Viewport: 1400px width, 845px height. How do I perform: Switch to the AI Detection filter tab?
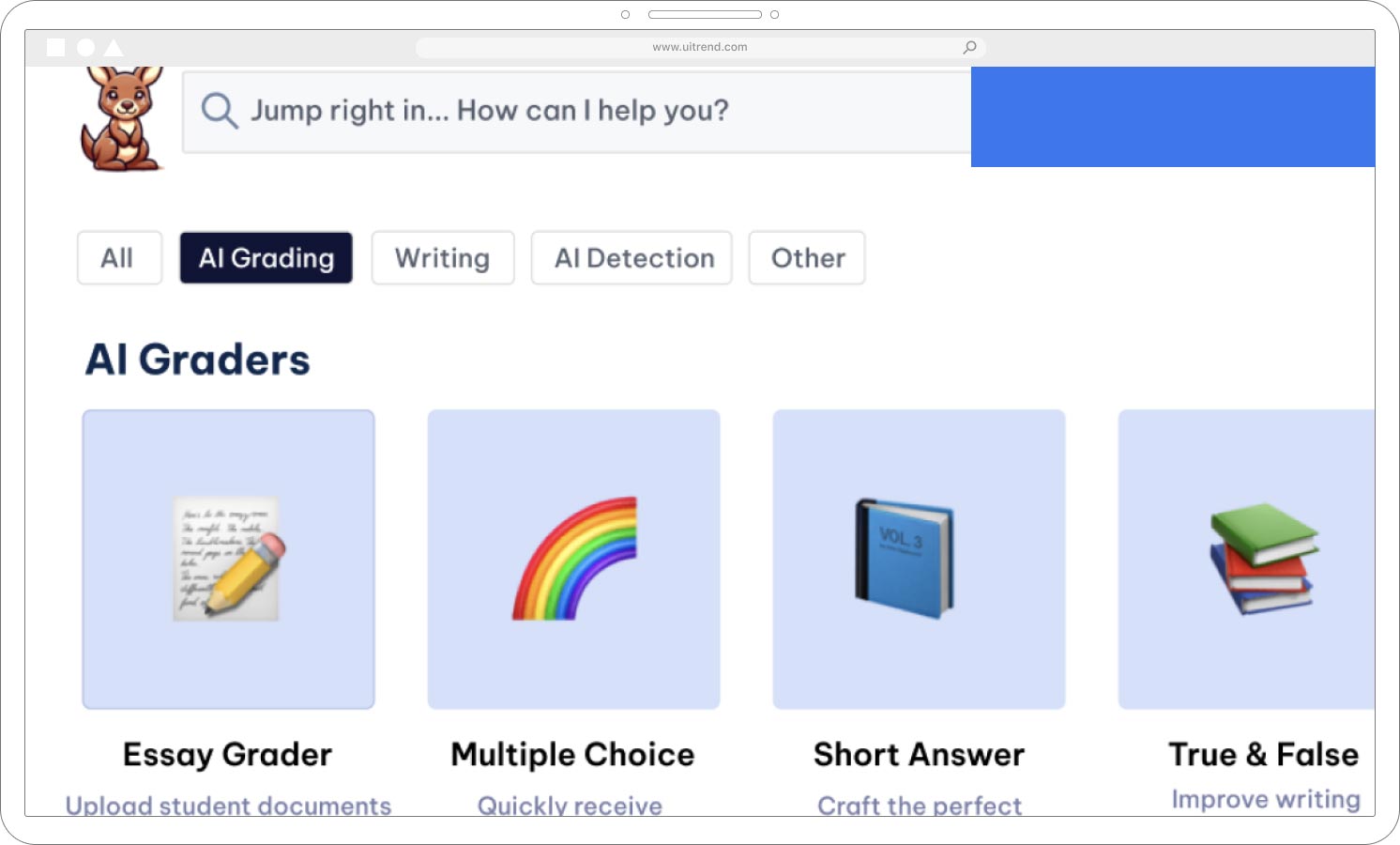coord(632,258)
